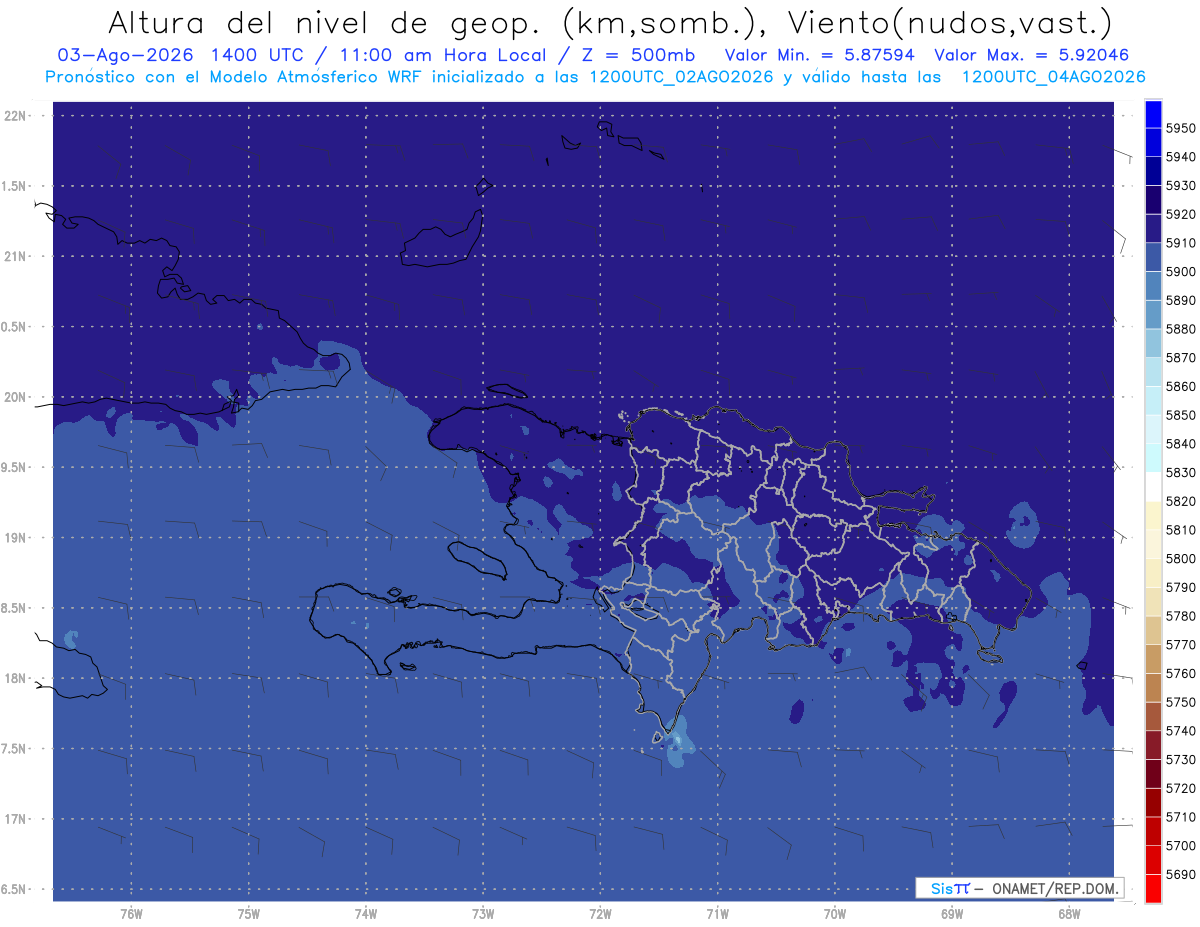Click the "5950" colorbar value

[x=1181, y=128]
